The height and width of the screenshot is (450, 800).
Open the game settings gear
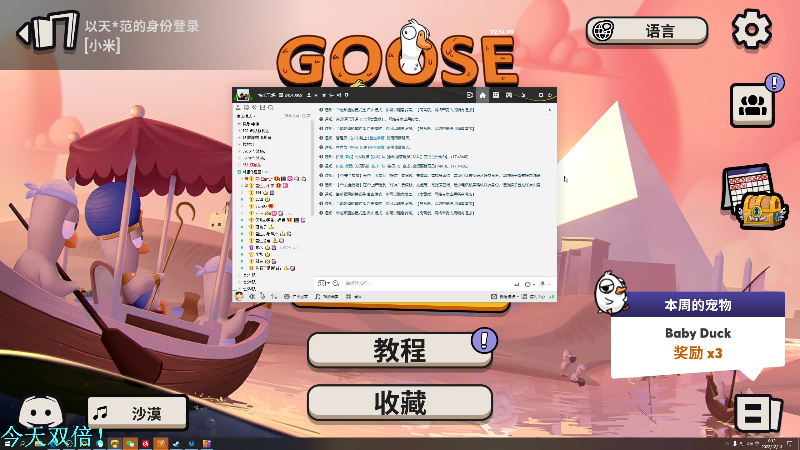pyautogui.click(x=752, y=29)
